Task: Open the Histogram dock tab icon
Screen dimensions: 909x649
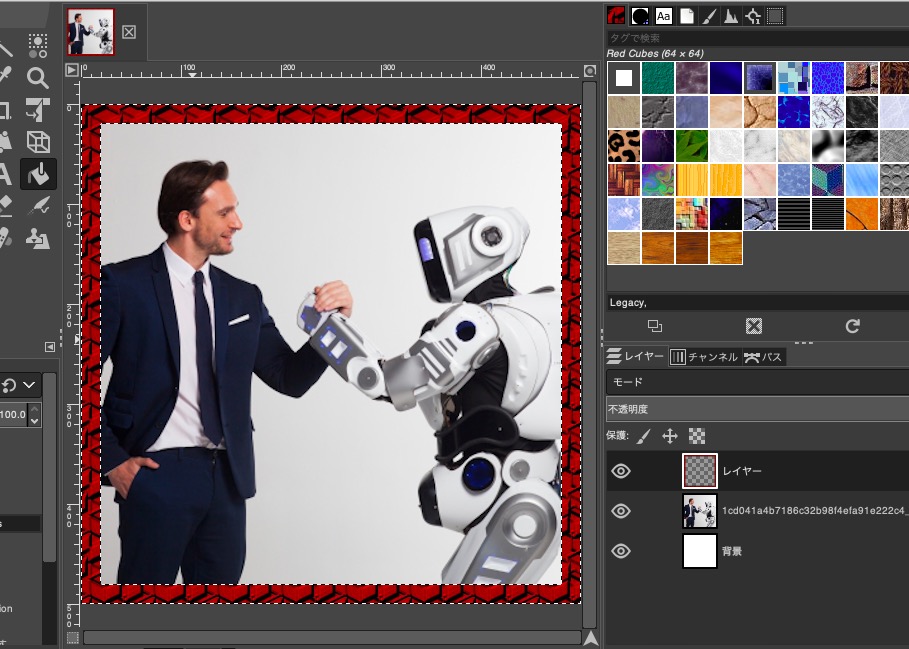Action: click(730, 15)
